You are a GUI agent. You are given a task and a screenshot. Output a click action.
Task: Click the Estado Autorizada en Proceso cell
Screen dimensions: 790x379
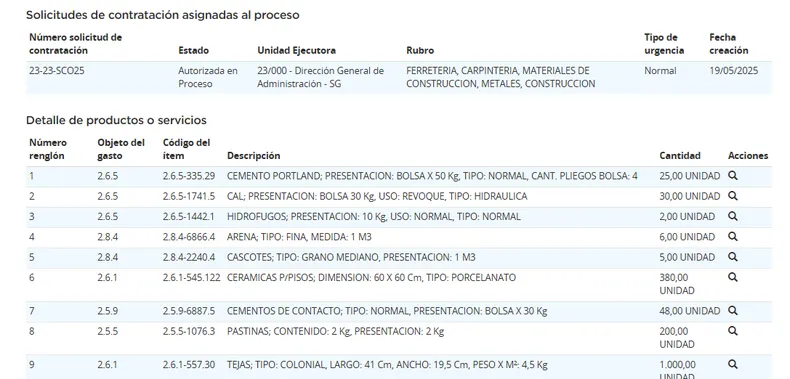coord(208,77)
